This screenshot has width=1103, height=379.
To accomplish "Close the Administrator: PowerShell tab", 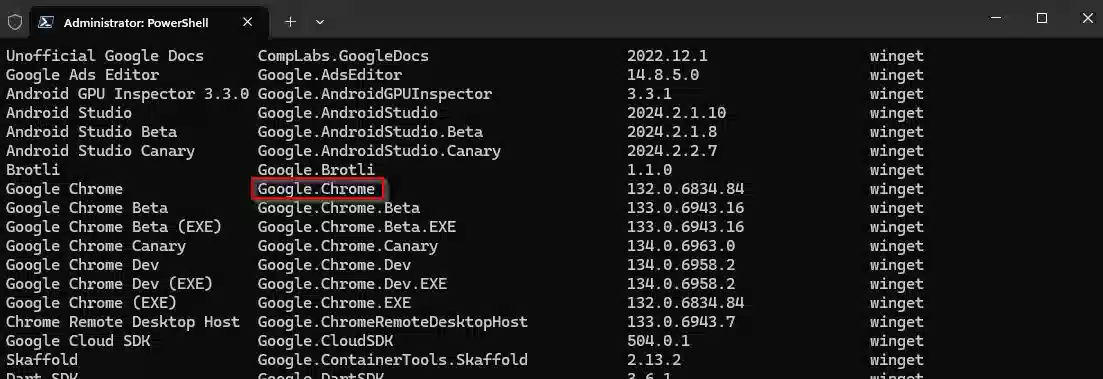I will tap(248, 22).
